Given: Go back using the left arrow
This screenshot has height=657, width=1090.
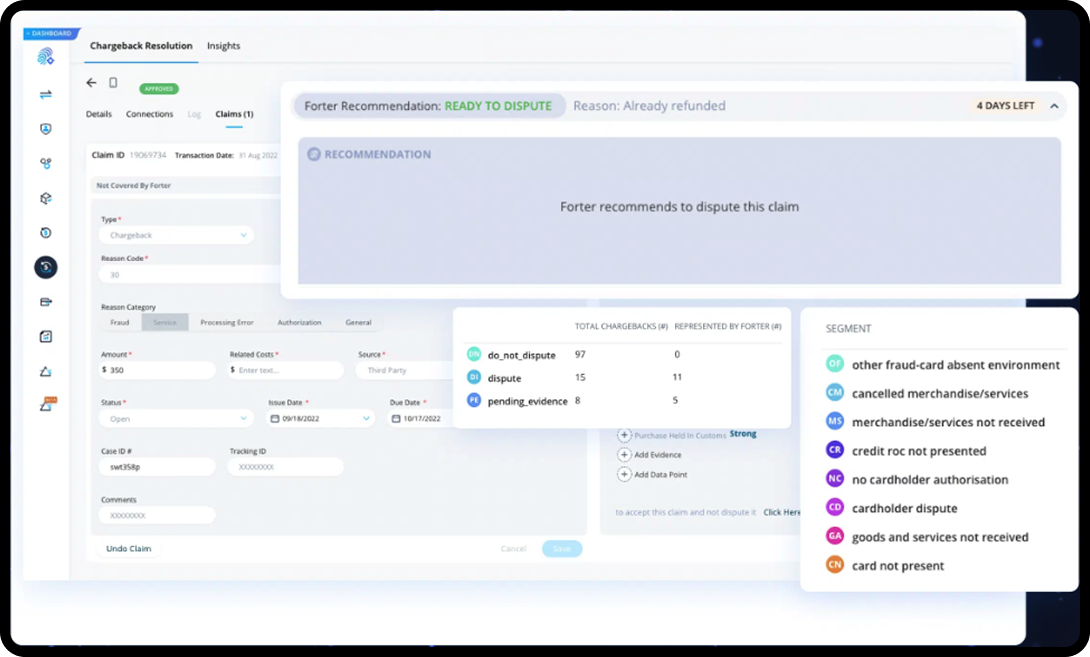Looking at the screenshot, I should pyautogui.click(x=91, y=83).
